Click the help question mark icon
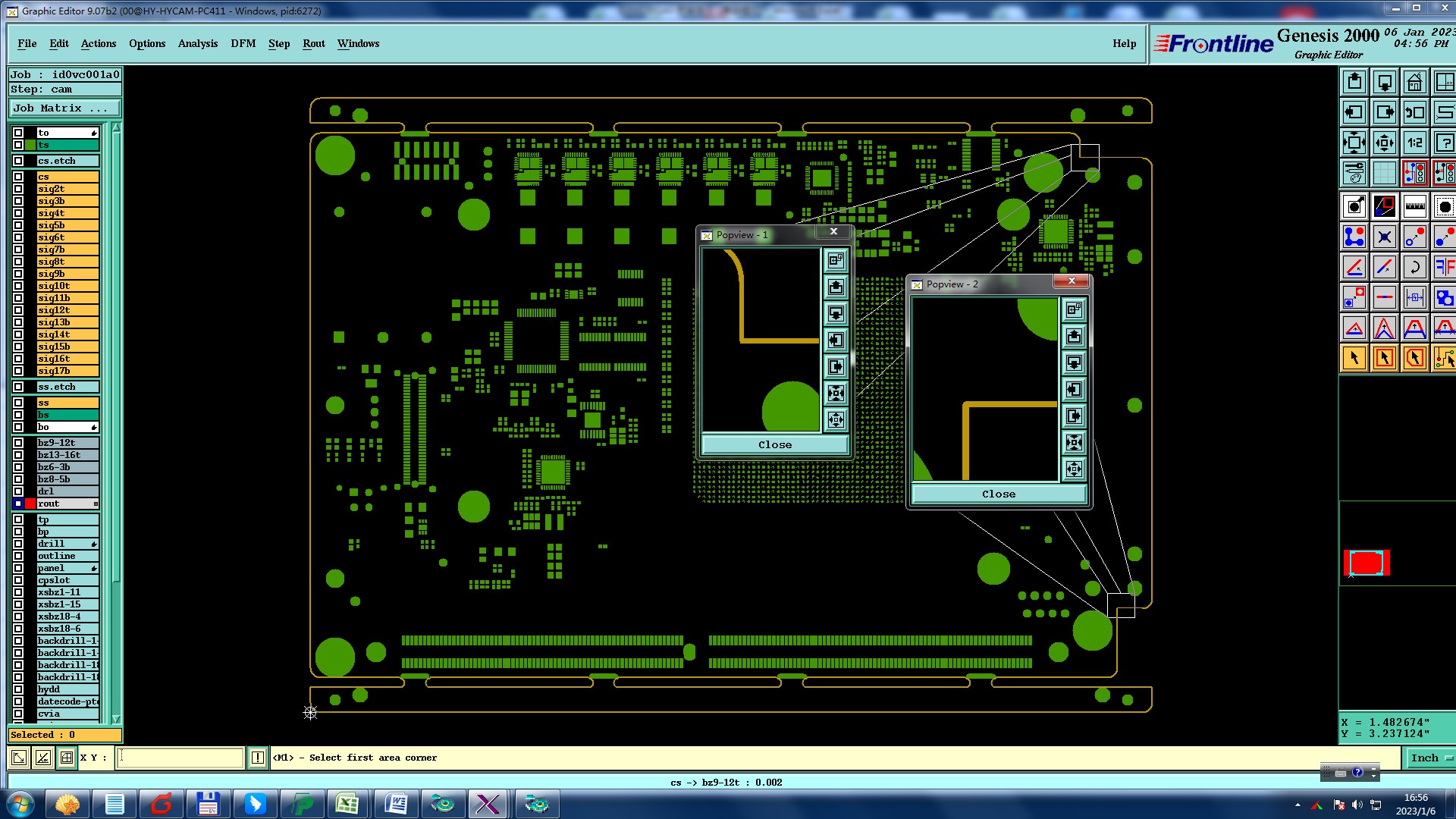This screenshot has height=819, width=1456. click(1444, 143)
